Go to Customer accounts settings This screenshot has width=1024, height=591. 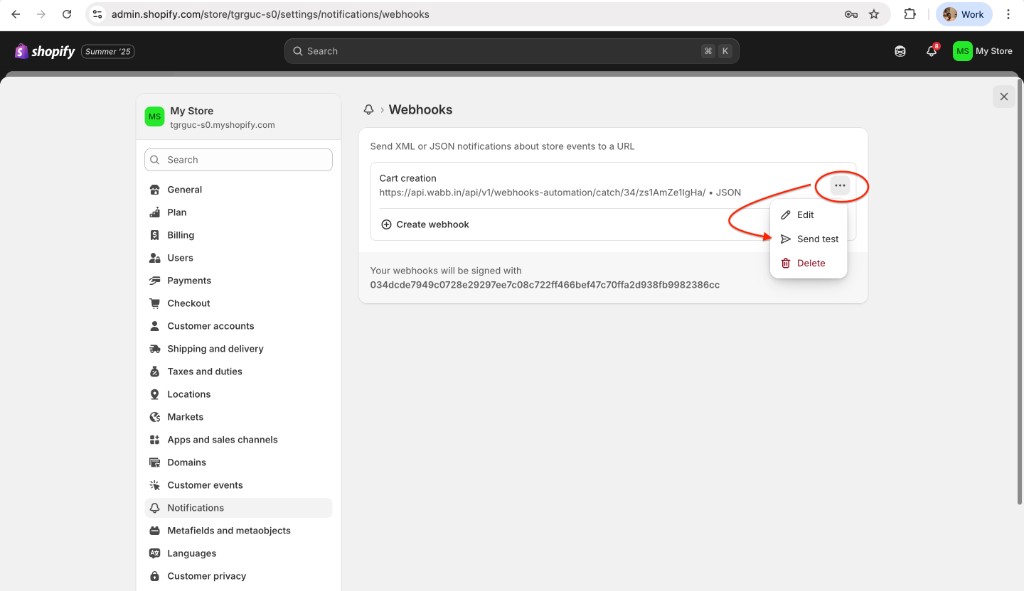[x=238, y=326]
